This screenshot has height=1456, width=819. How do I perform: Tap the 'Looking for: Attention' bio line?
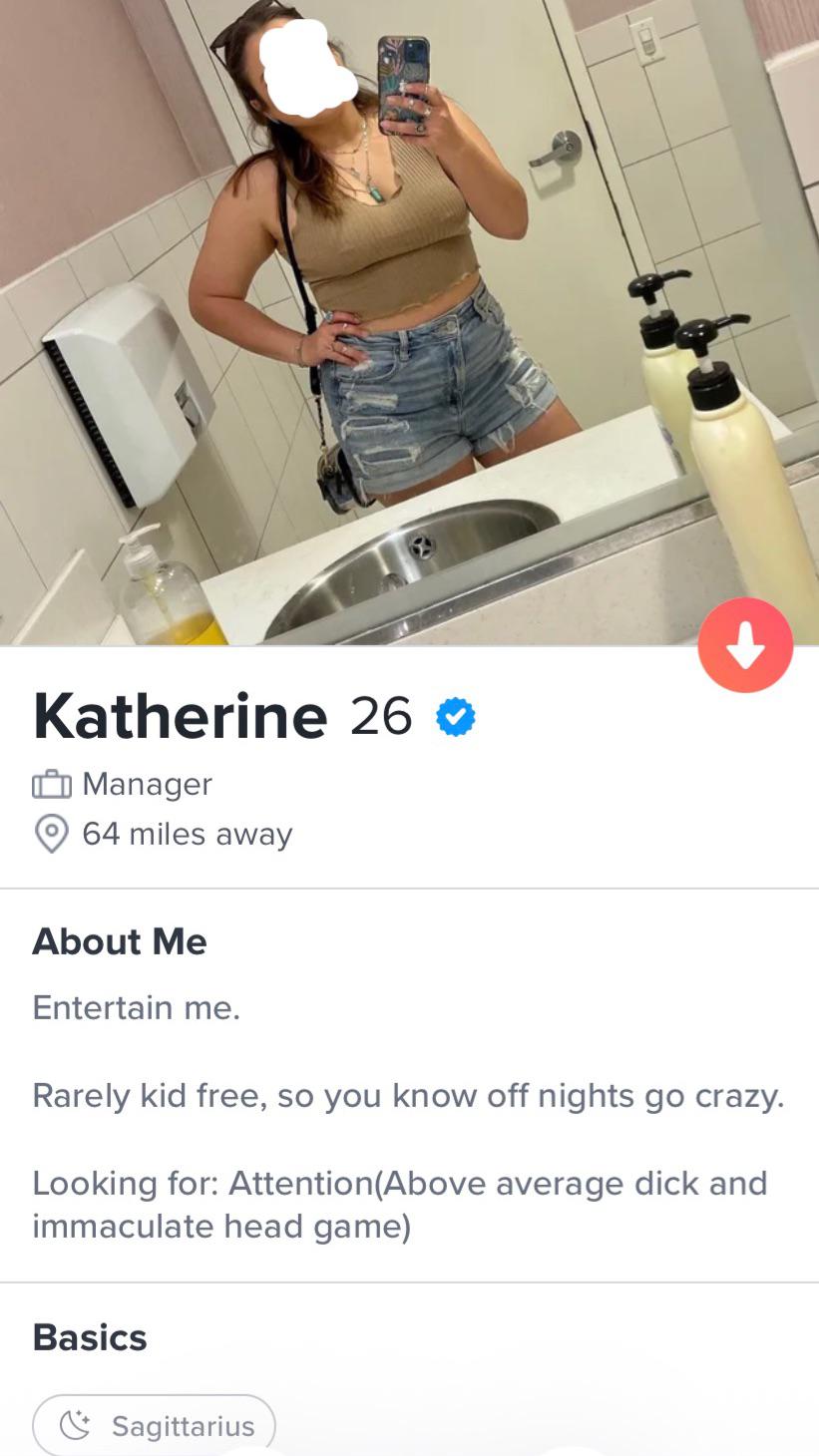click(x=400, y=1205)
